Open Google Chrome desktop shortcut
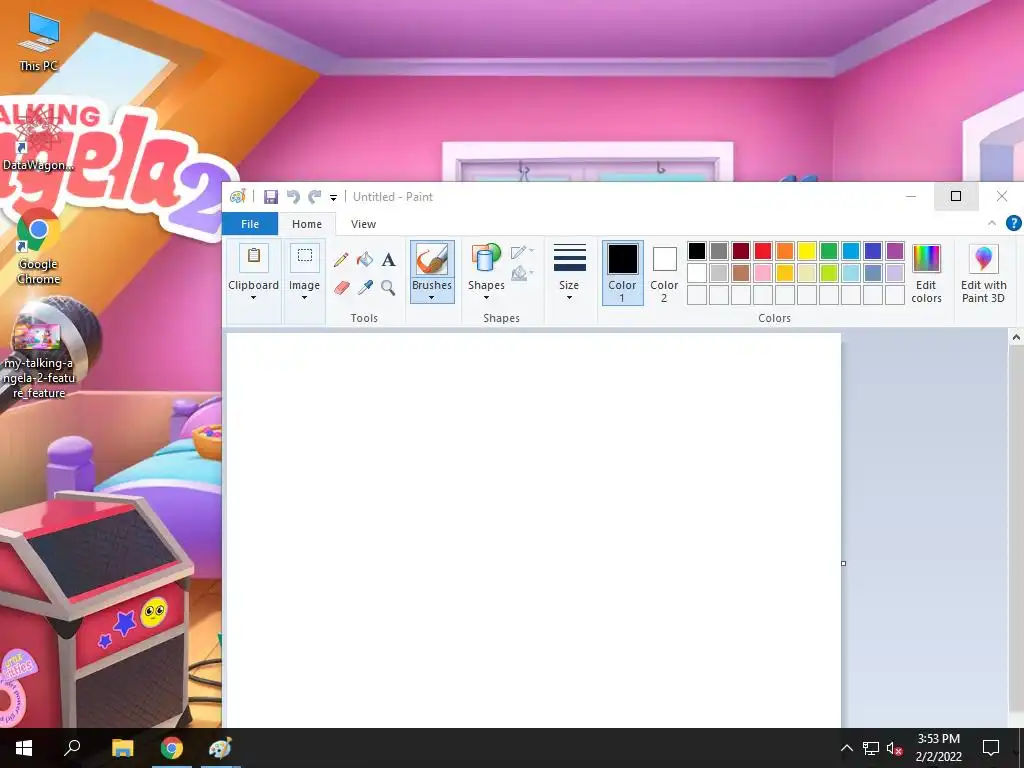The image size is (1024, 768). [x=39, y=247]
